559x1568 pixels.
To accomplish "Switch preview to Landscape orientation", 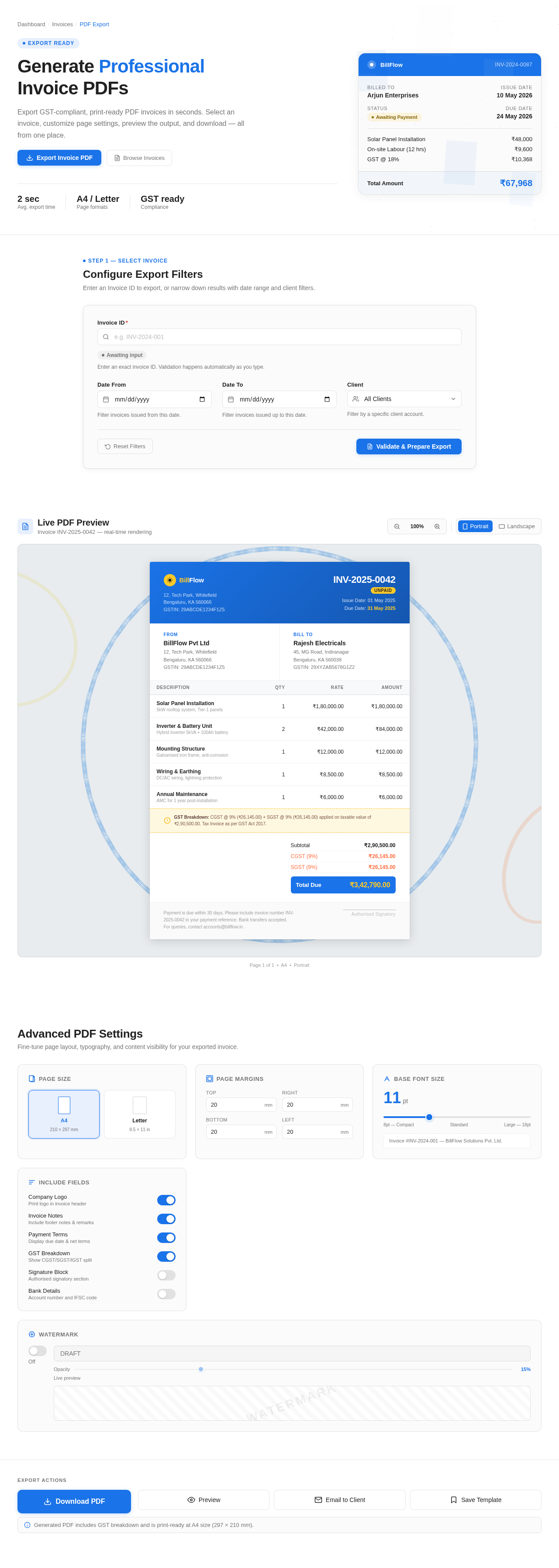I will point(517,526).
